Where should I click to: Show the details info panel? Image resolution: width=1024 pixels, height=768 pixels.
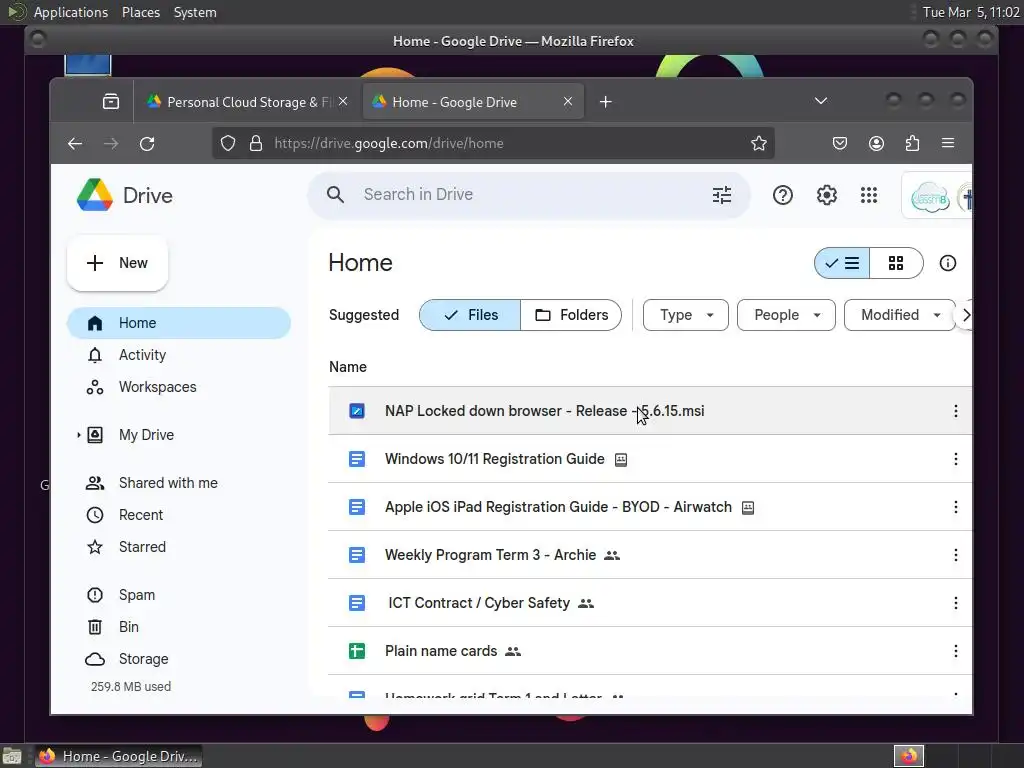click(948, 263)
